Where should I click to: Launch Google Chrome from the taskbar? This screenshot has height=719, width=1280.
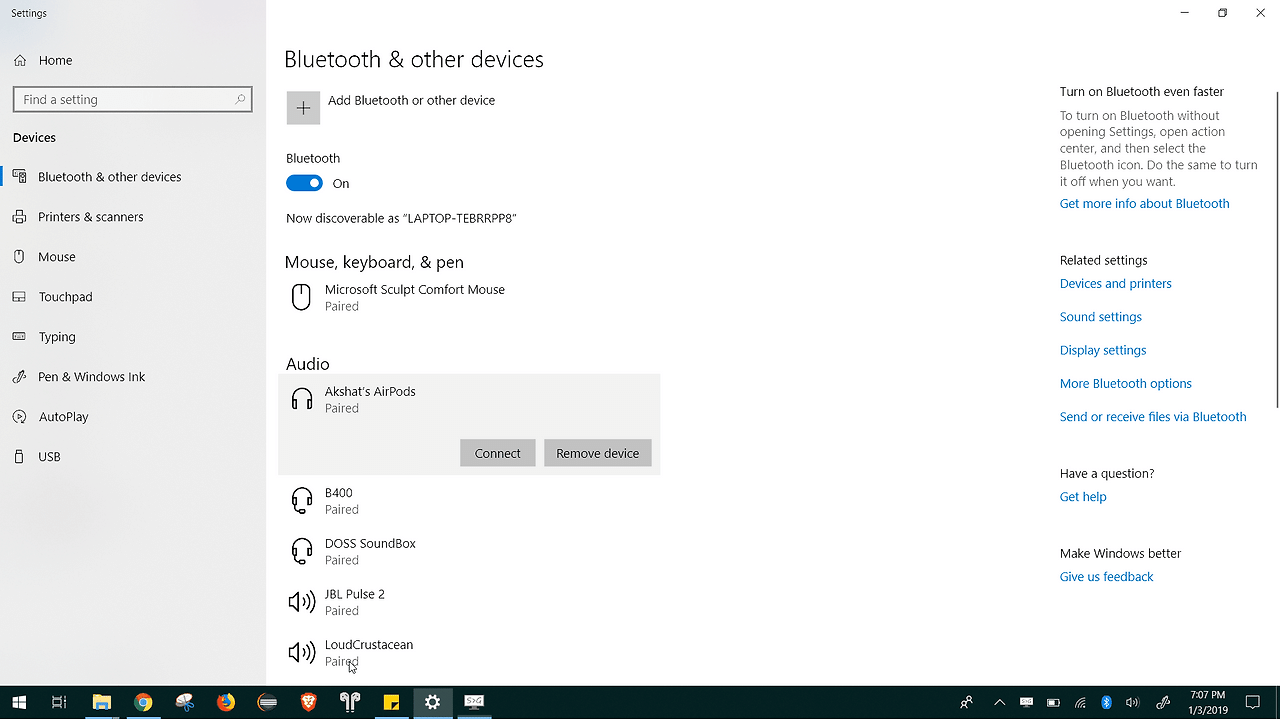tap(143, 702)
